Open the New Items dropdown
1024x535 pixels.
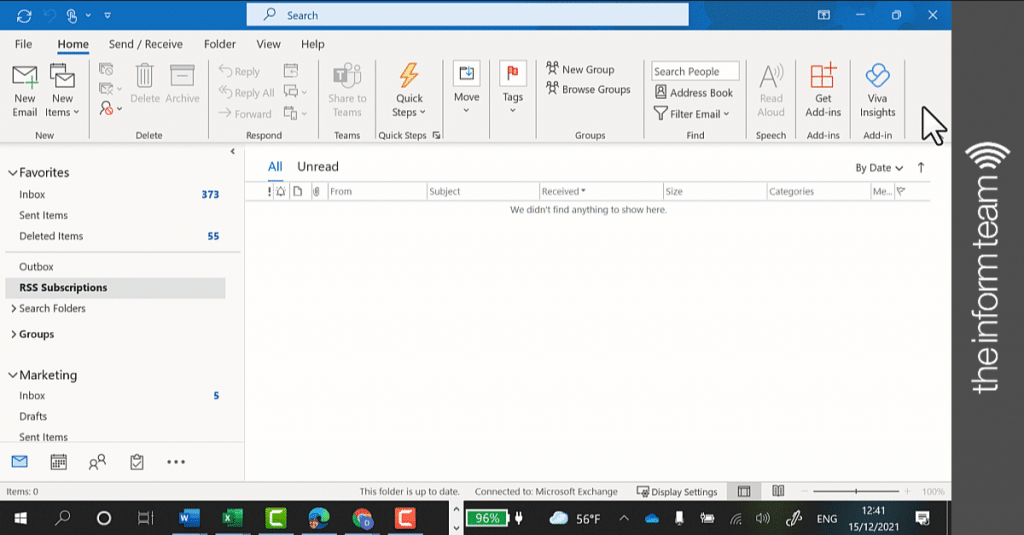coord(62,91)
